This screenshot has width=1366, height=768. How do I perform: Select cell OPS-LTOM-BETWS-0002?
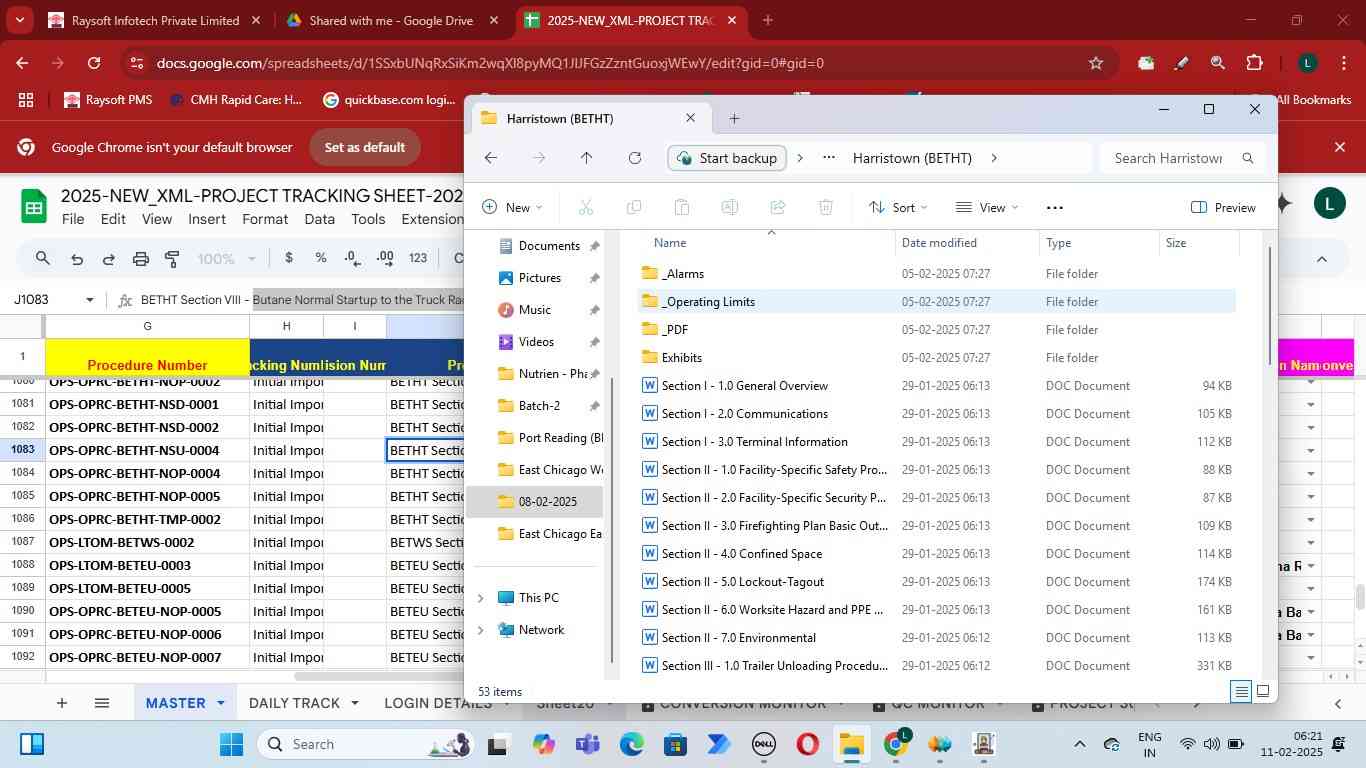[147, 543]
